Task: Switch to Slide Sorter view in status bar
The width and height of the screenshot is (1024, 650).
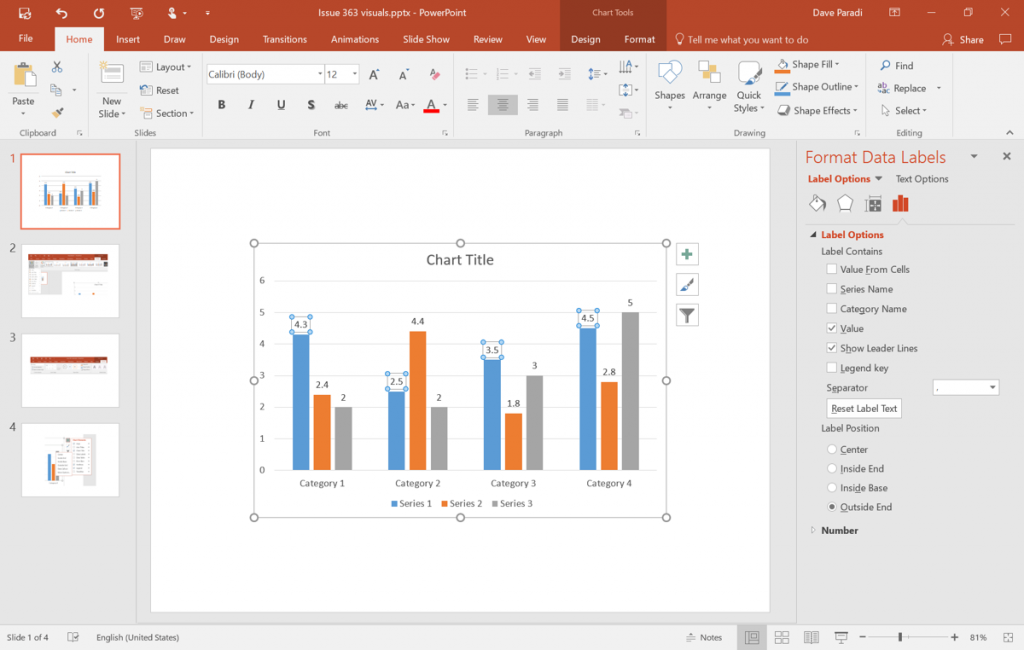Action: (782, 637)
